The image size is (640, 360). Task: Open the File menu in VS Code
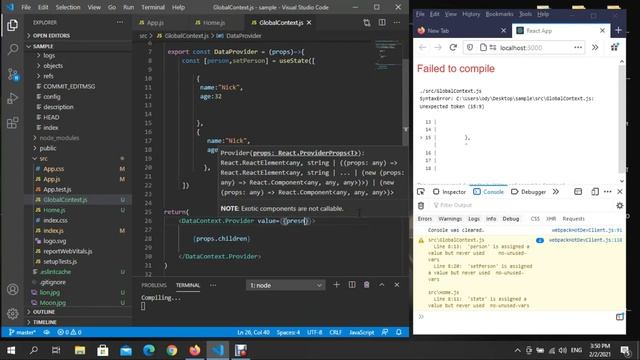[x=26, y=7]
